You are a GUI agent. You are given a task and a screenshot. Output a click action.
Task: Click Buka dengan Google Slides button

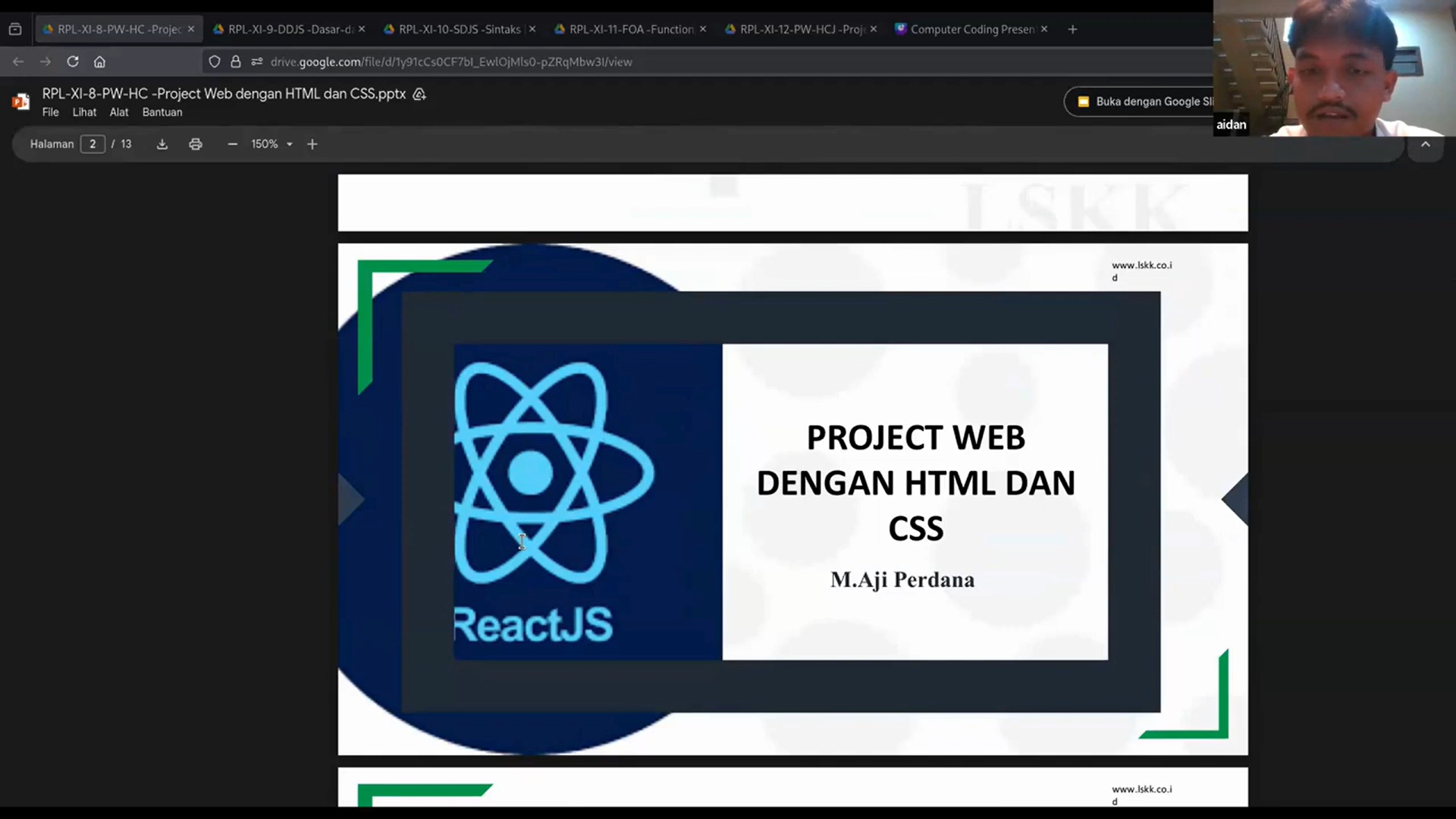[1145, 102]
